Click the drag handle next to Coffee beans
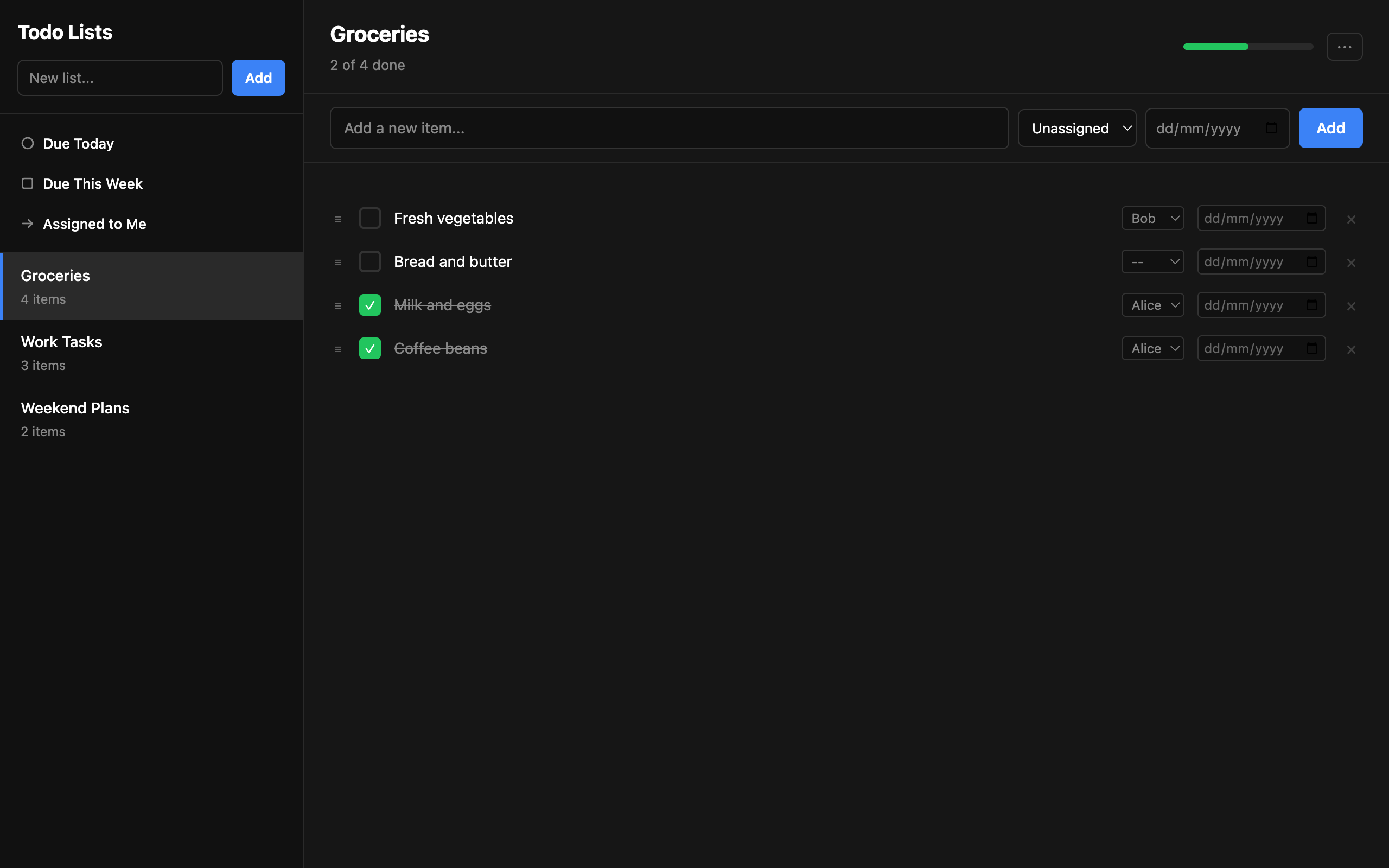 pyautogui.click(x=337, y=348)
